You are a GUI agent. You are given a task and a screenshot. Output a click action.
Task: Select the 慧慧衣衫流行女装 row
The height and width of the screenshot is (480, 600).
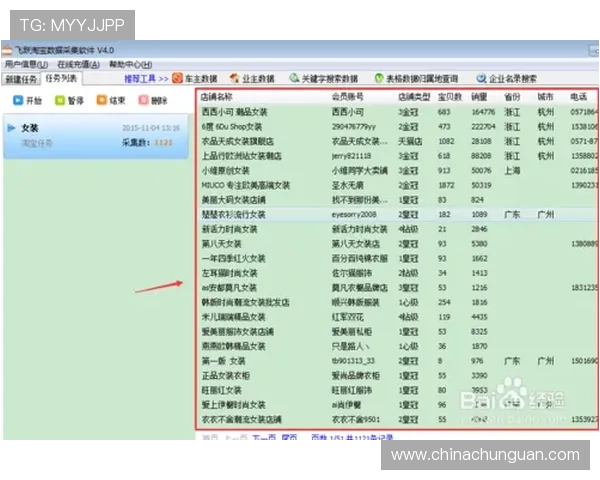397,214
